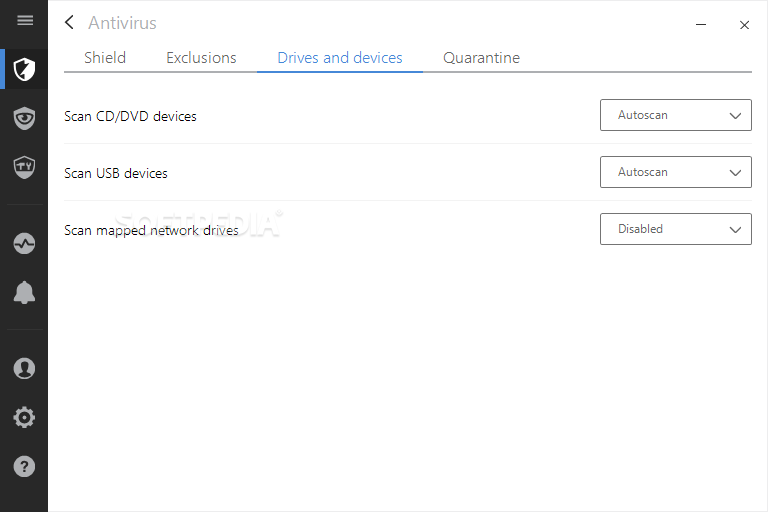Image resolution: width=768 pixels, height=512 pixels.
Task: Click the TV shield sidebar icon
Action: pos(24,166)
